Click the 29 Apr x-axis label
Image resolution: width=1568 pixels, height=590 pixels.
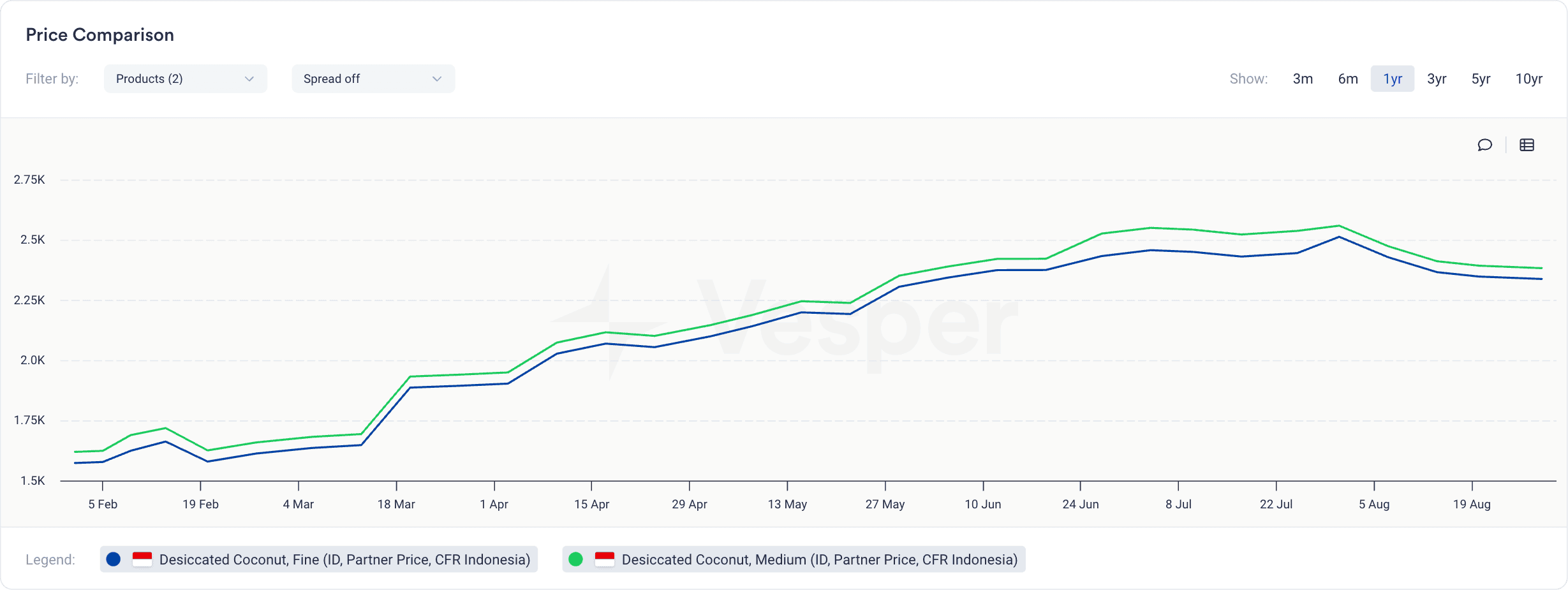pos(689,504)
